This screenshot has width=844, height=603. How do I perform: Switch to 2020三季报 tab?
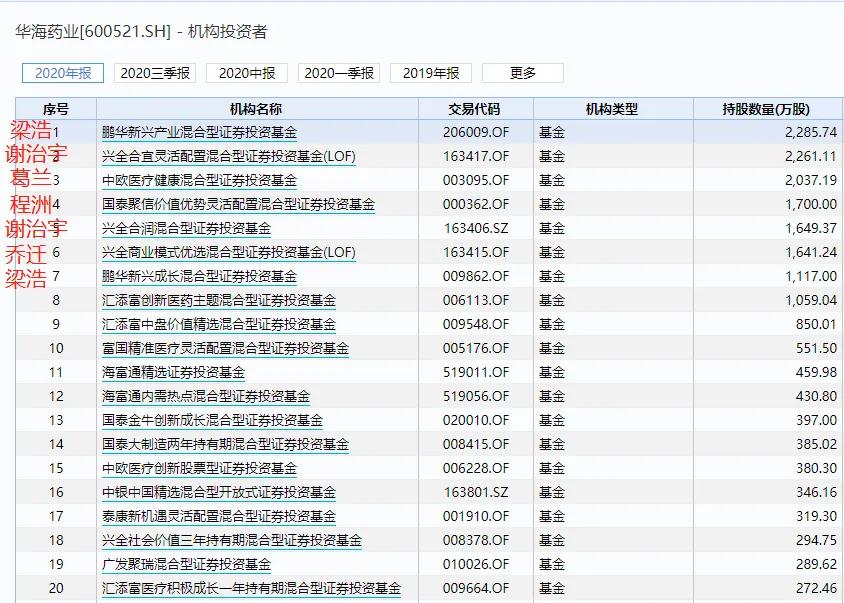coord(155,73)
